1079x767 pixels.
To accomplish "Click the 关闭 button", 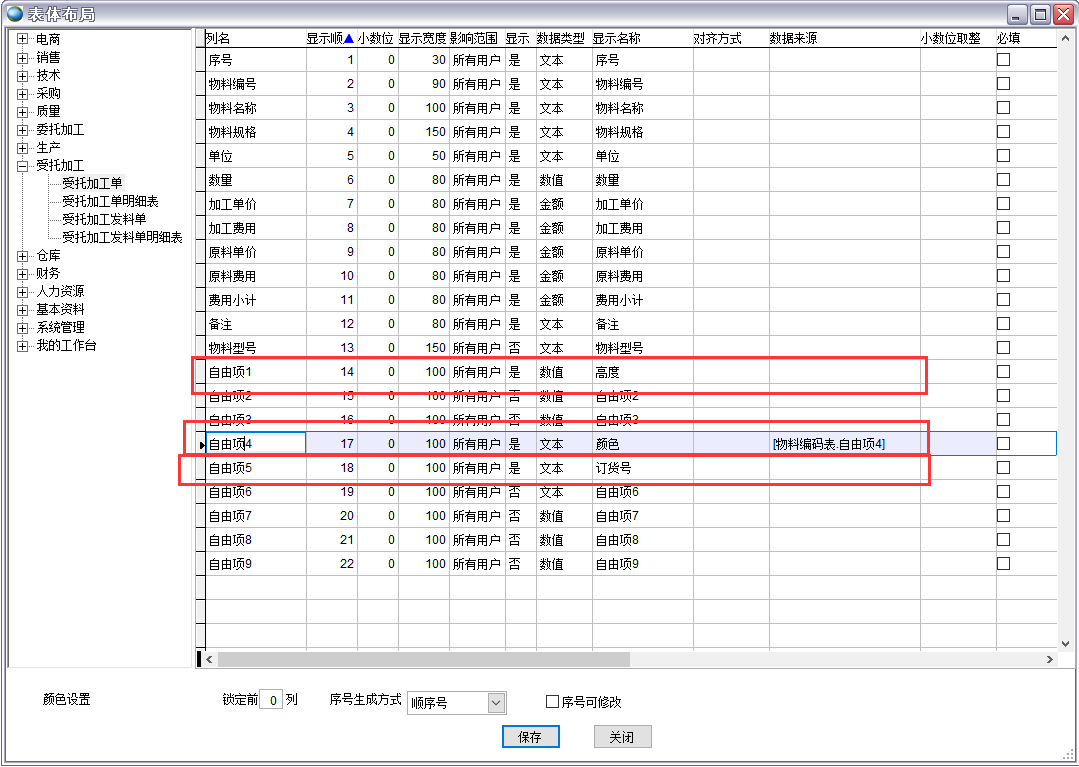I will (621, 737).
